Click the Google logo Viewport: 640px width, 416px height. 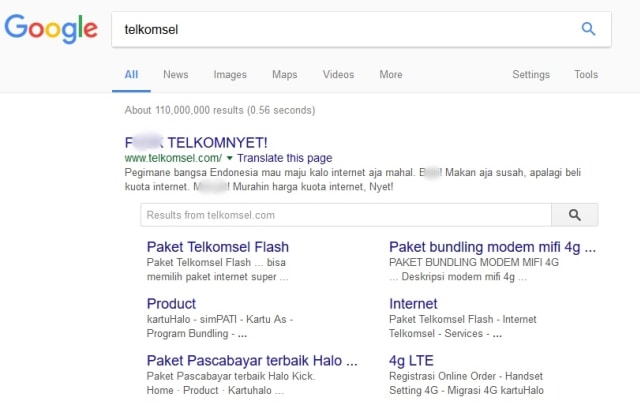point(51,29)
